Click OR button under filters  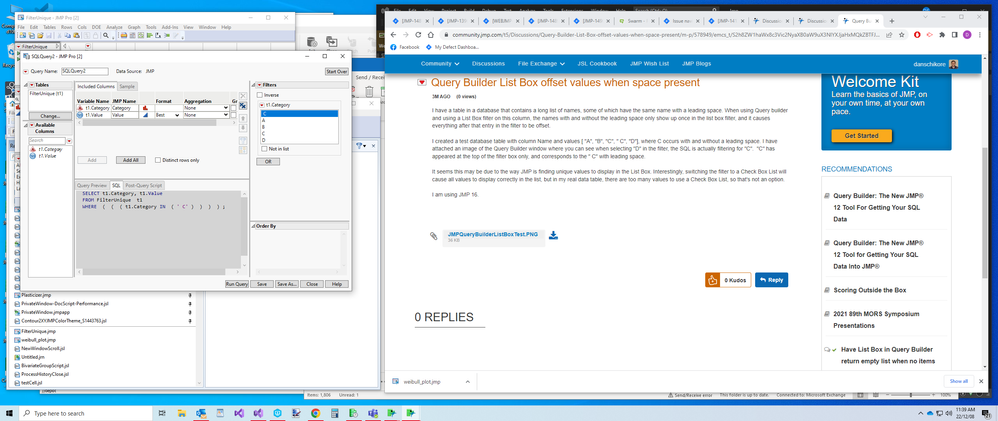[x=268, y=162]
